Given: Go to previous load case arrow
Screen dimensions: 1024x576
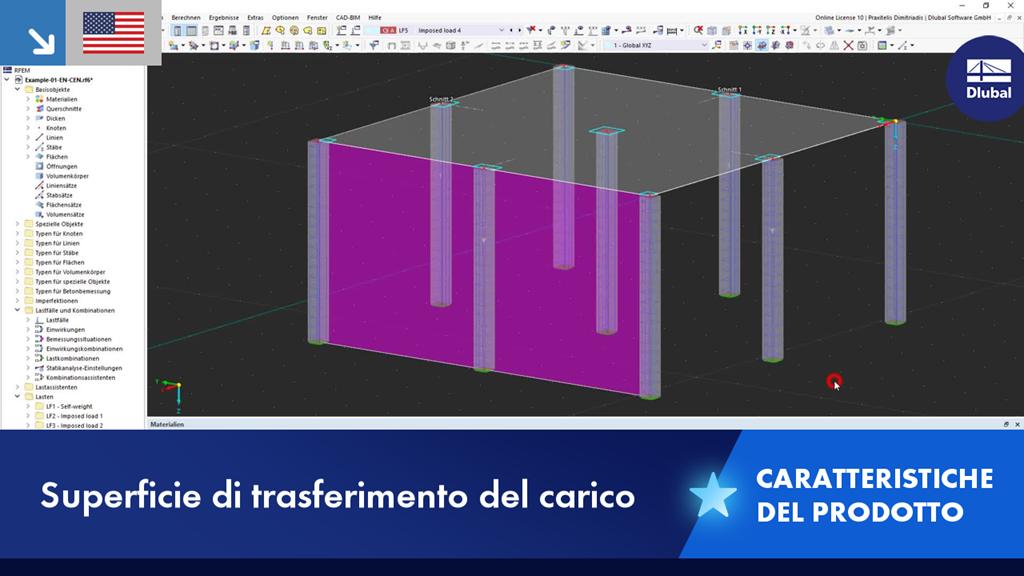Looking at the screenshot, I should (511, 30).
